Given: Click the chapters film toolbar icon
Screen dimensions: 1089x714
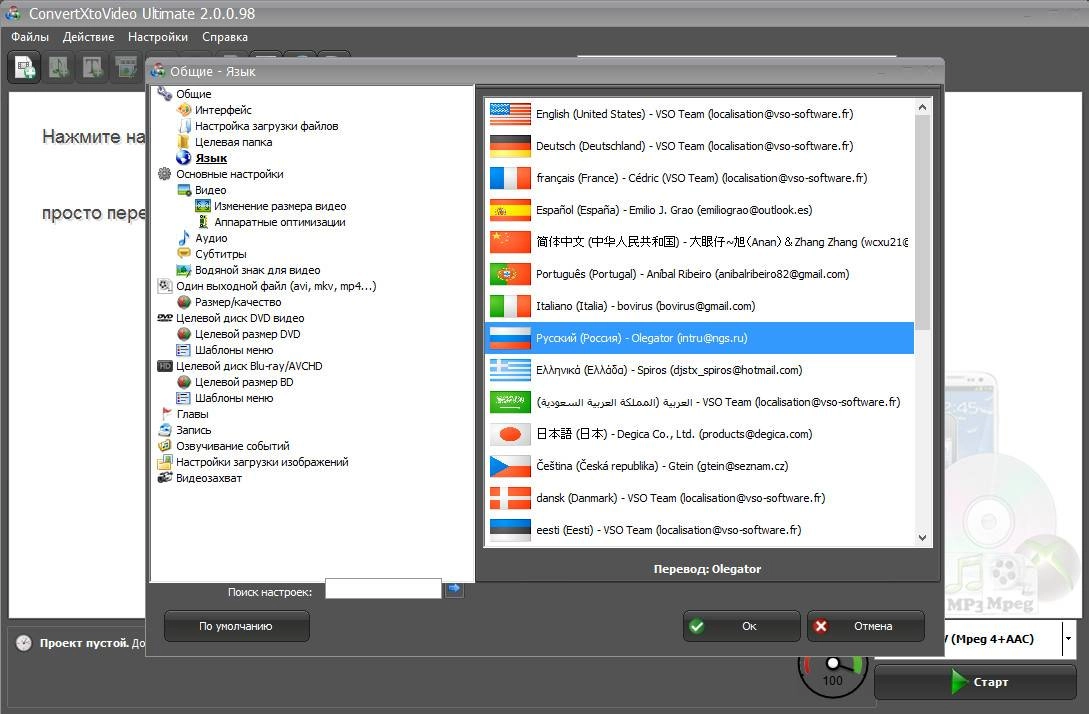Looking at the screenshot, I should click(126, 68).
